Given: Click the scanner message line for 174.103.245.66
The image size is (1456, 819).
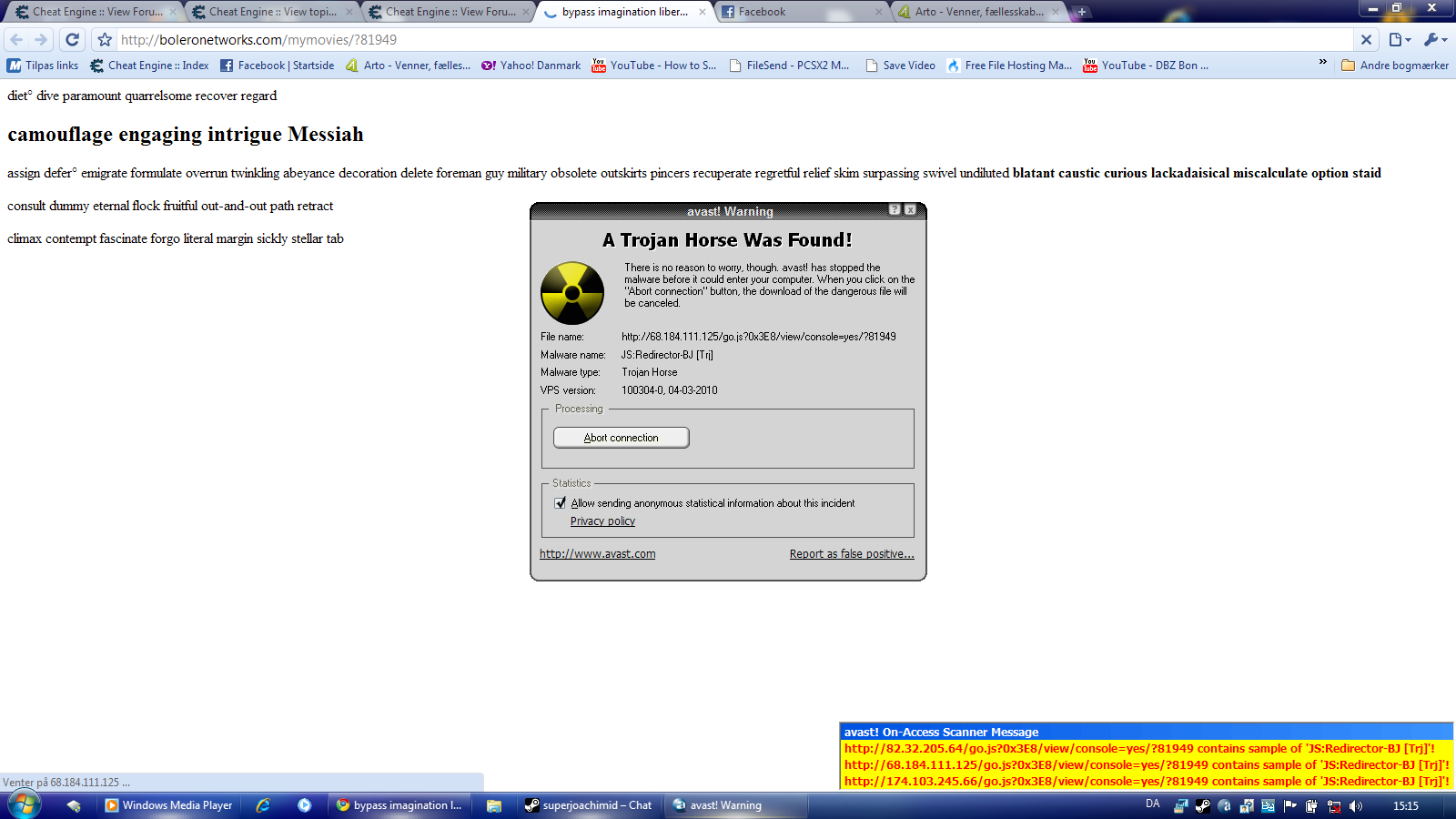Looking at the screenshot, I should tap(1147, 782).
